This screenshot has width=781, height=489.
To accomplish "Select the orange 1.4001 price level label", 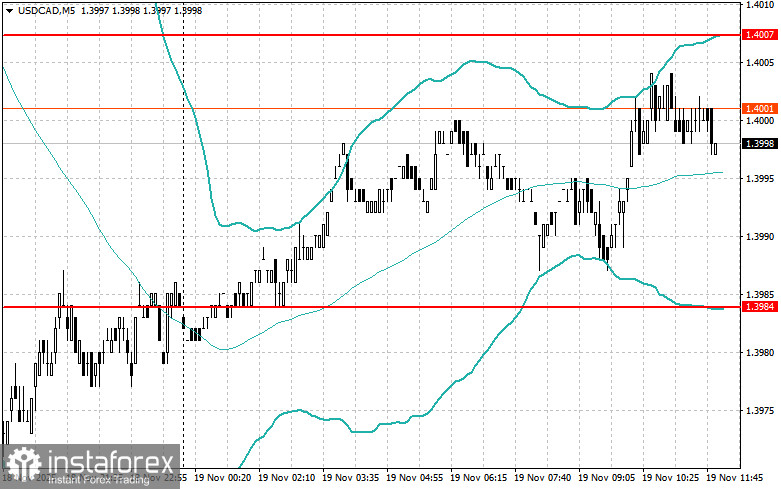I will tap(760, 109).
